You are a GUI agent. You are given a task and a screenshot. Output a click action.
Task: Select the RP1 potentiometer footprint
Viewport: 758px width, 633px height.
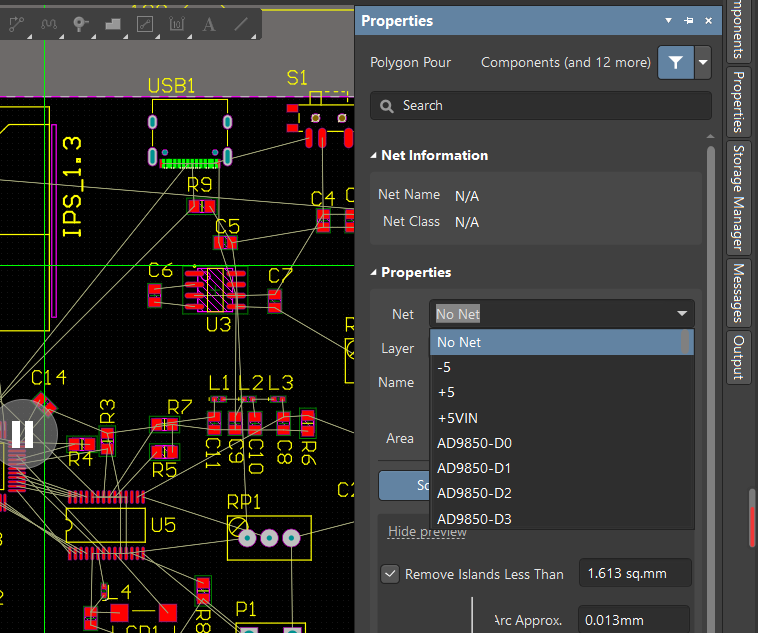(x=269, y=538)
